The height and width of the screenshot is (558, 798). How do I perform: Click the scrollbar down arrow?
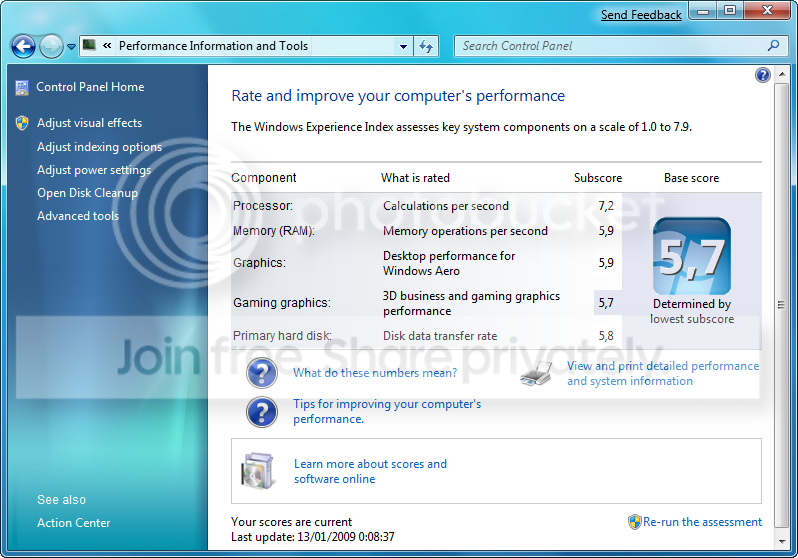click(x=782, y=541)
